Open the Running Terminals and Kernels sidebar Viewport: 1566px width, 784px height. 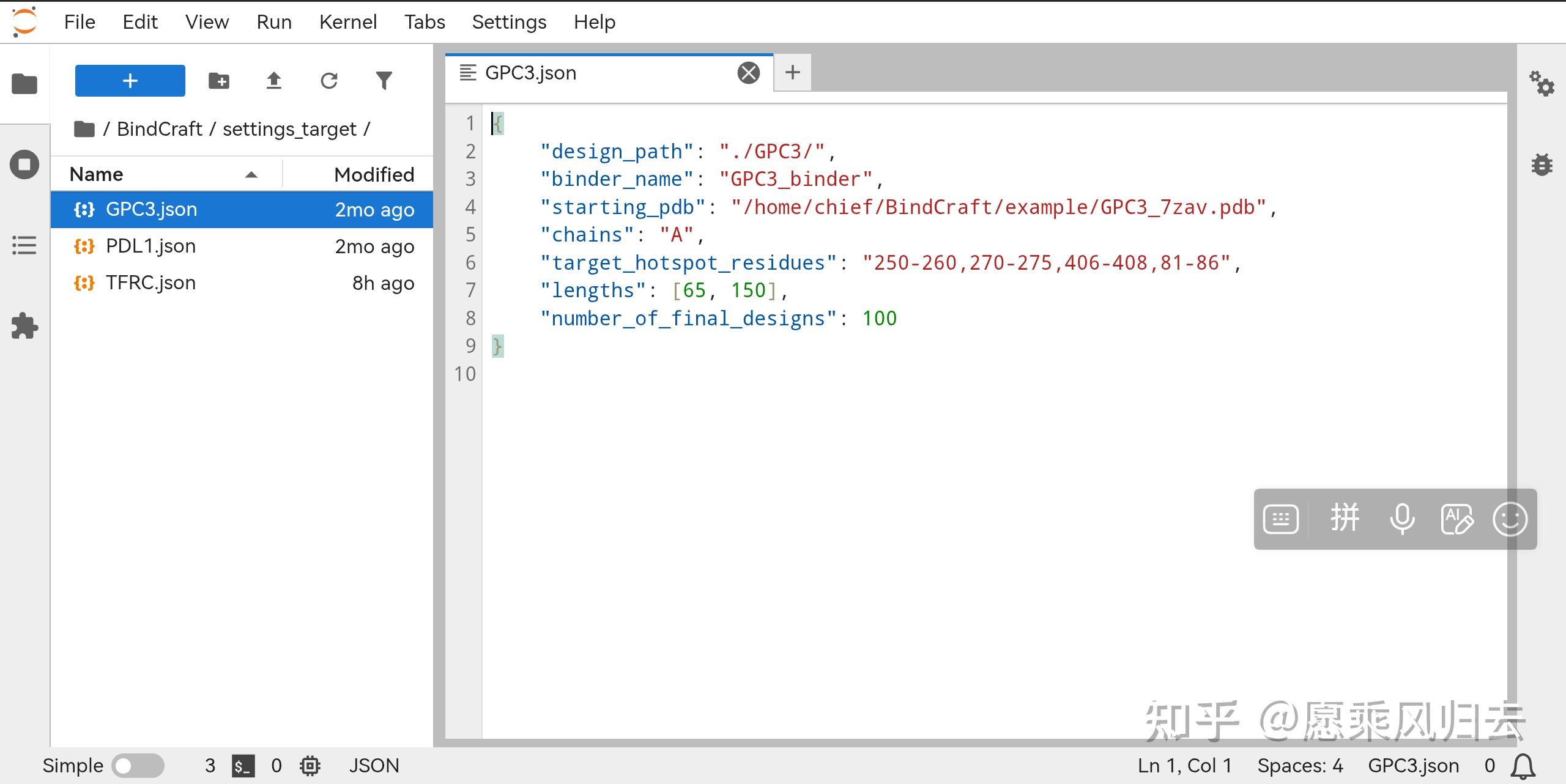pyautogui.click(x=24, y=165)
